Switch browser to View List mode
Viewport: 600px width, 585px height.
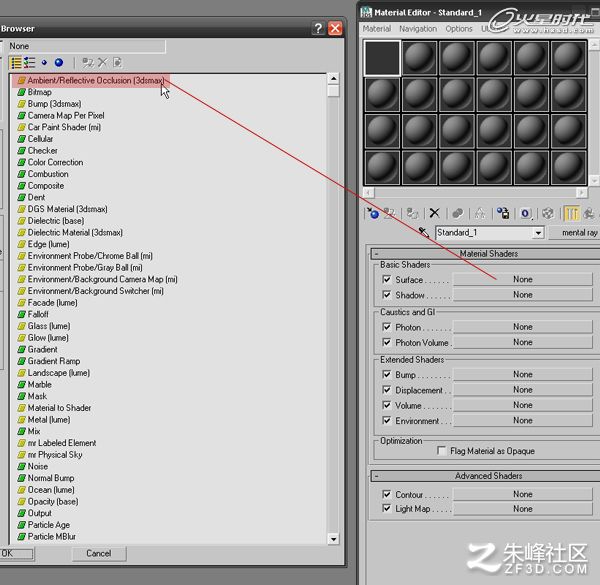[16, 62]
